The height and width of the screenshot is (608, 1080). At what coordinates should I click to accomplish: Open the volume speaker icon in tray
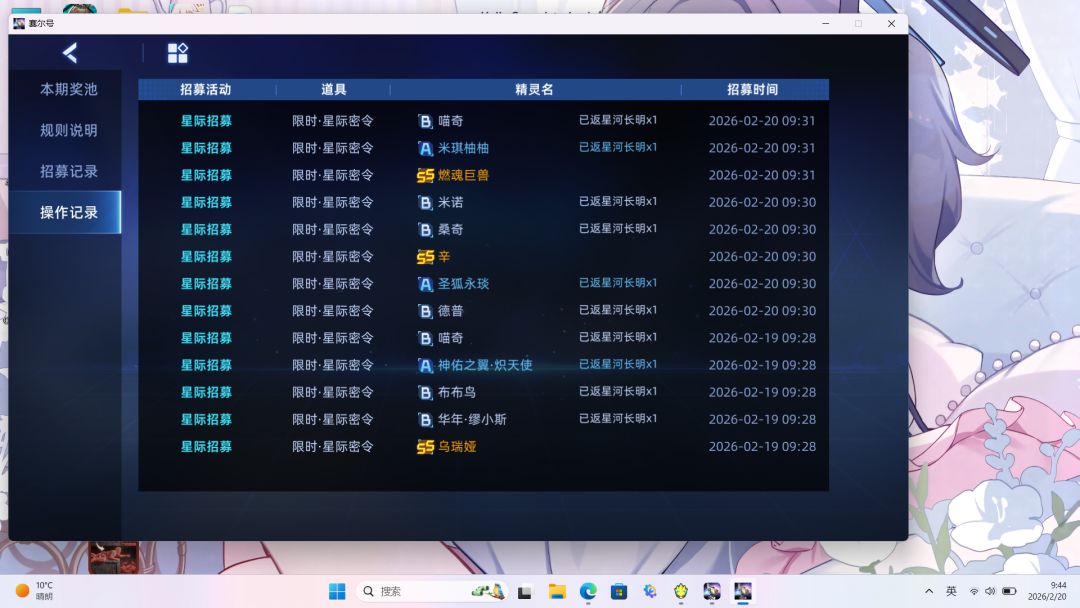pos(990,591)
